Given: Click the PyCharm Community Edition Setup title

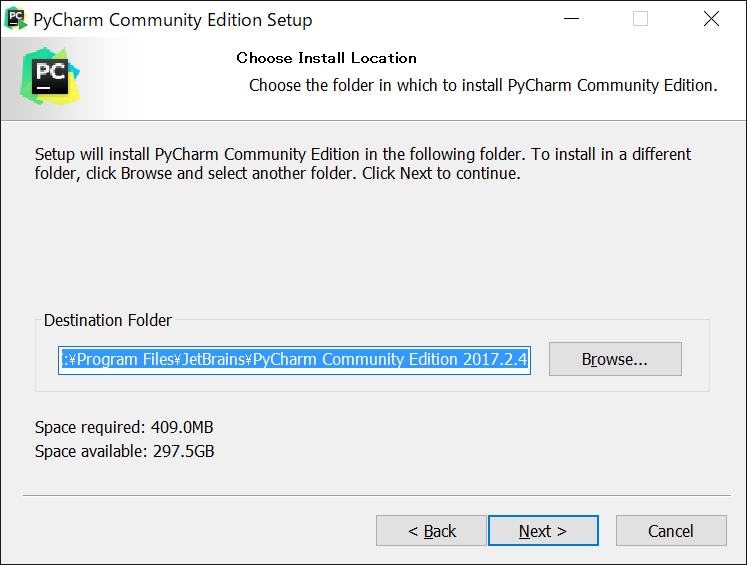Looking at the screenshot, I should (172, 20).
